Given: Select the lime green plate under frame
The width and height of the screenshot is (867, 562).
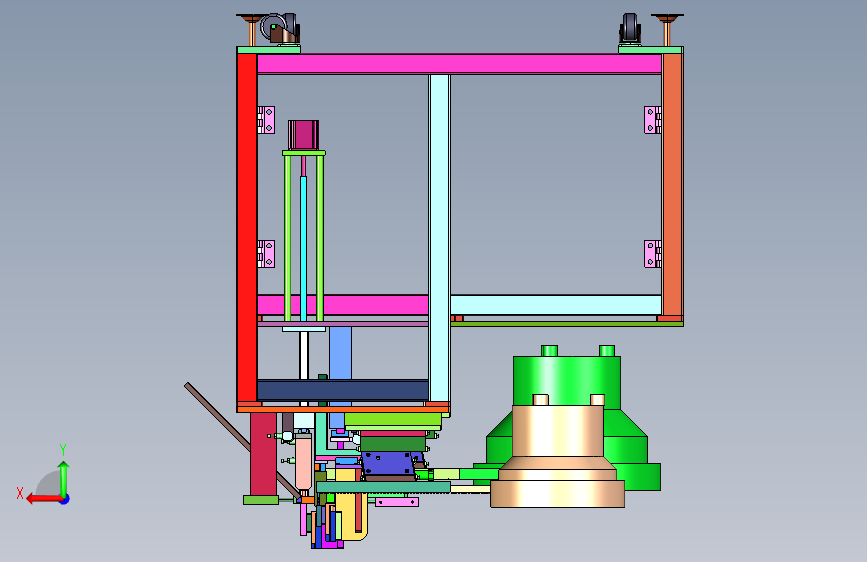Looking at the screenshot, I should (x=393, y=420).
